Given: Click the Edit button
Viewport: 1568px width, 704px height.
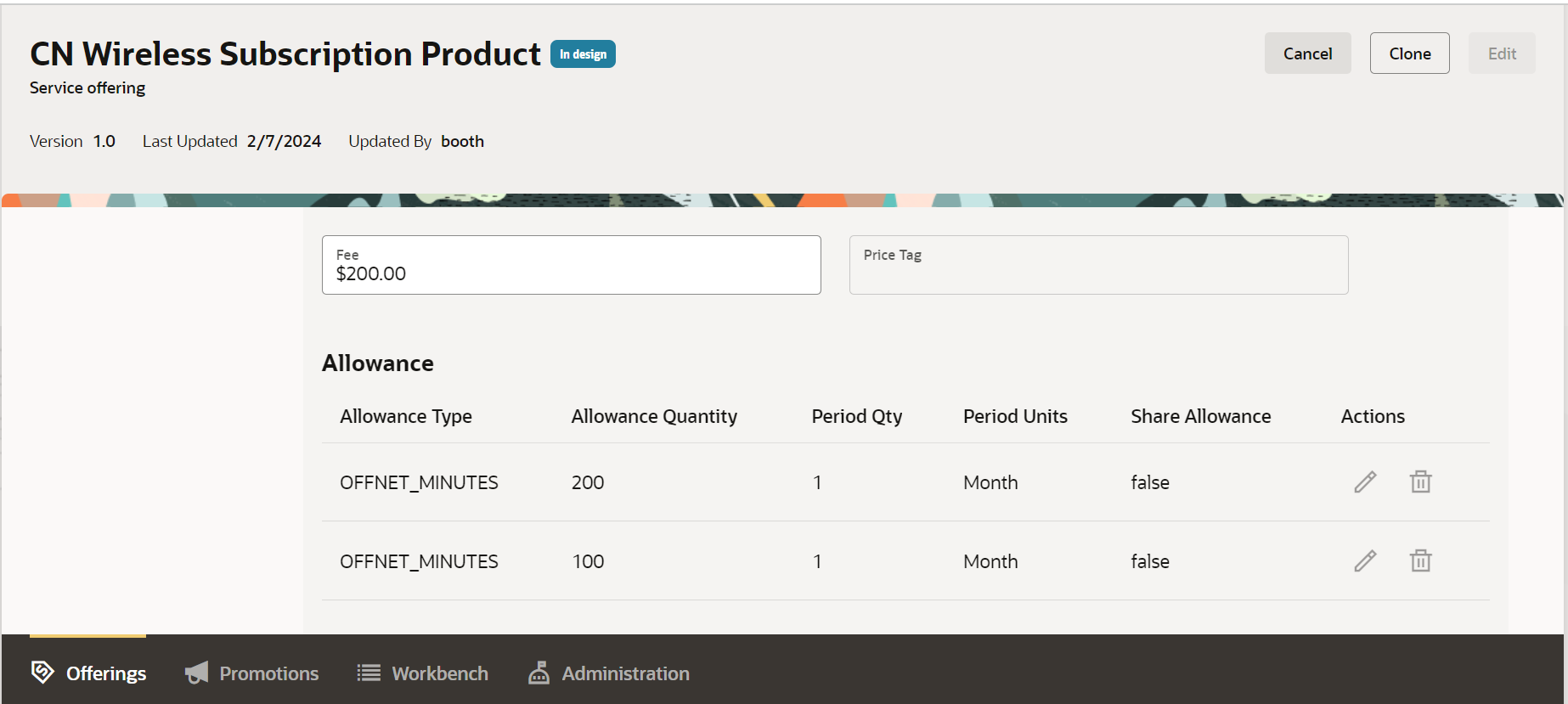Looking at the screenshot, I should pos(1501,54).
